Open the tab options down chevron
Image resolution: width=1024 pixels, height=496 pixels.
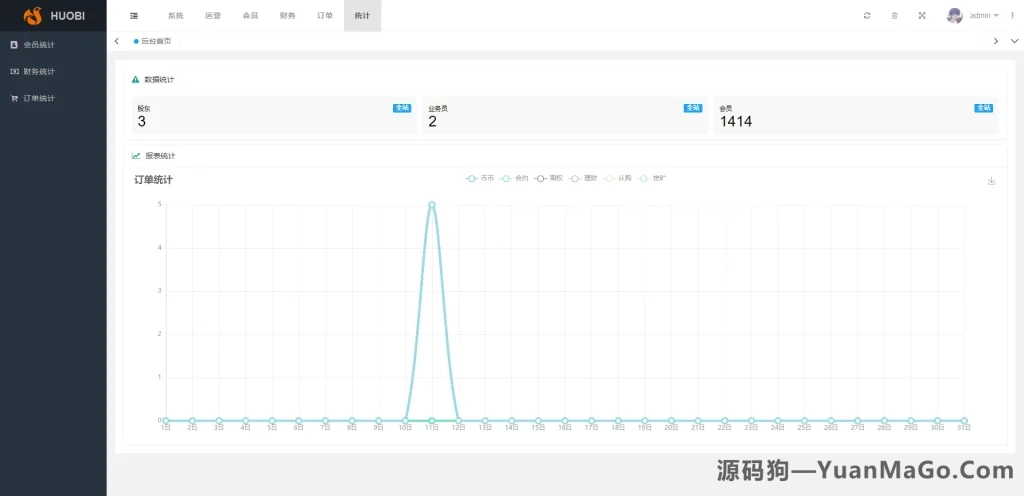coord(1014,41)
